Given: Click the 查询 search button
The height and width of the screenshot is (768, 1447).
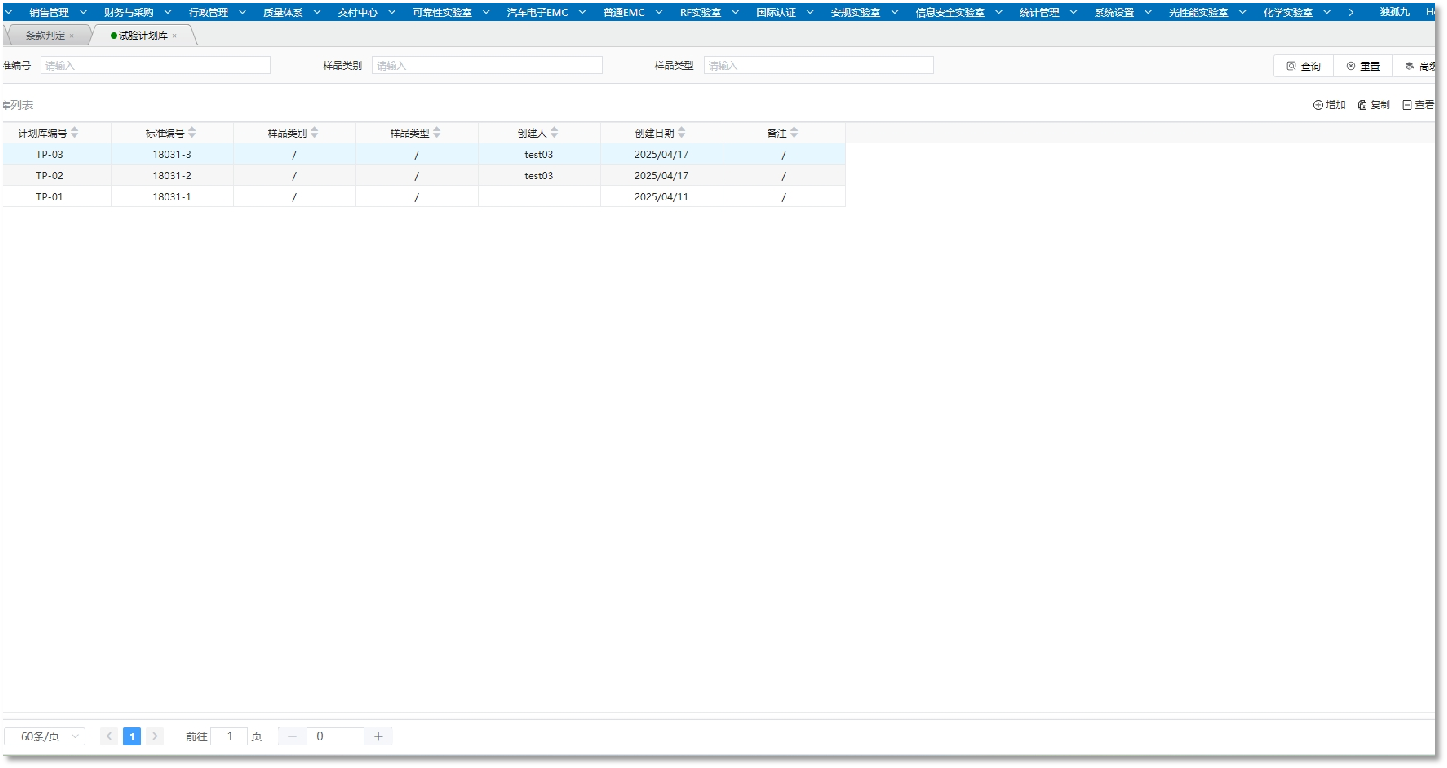Looking at the screenshot, I should tap(1303, 66).
